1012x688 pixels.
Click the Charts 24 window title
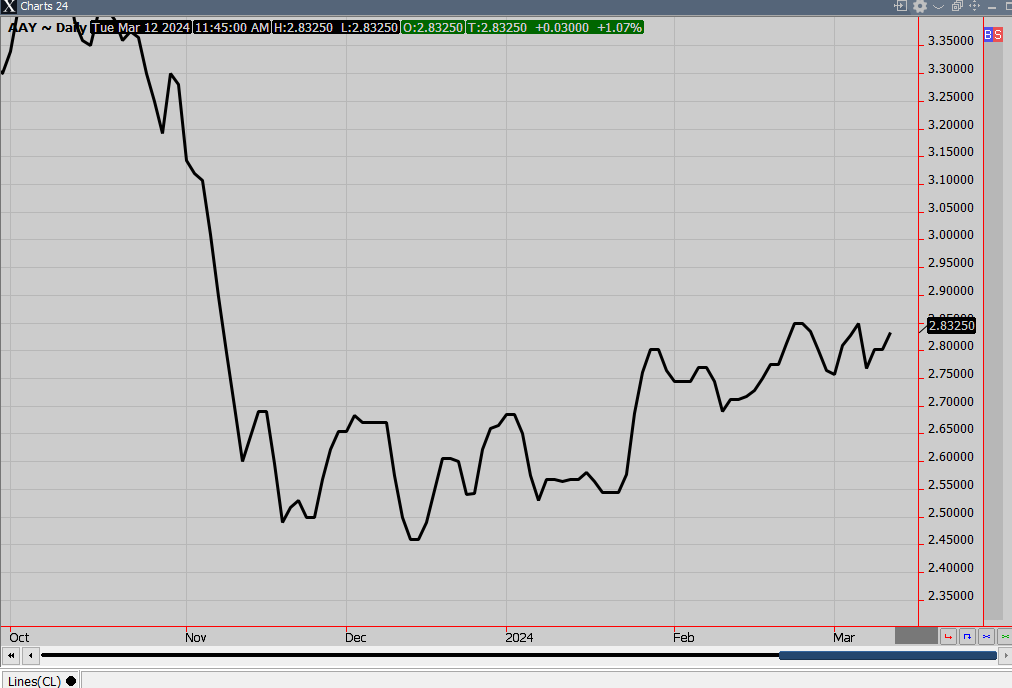(x=44, y=6)
